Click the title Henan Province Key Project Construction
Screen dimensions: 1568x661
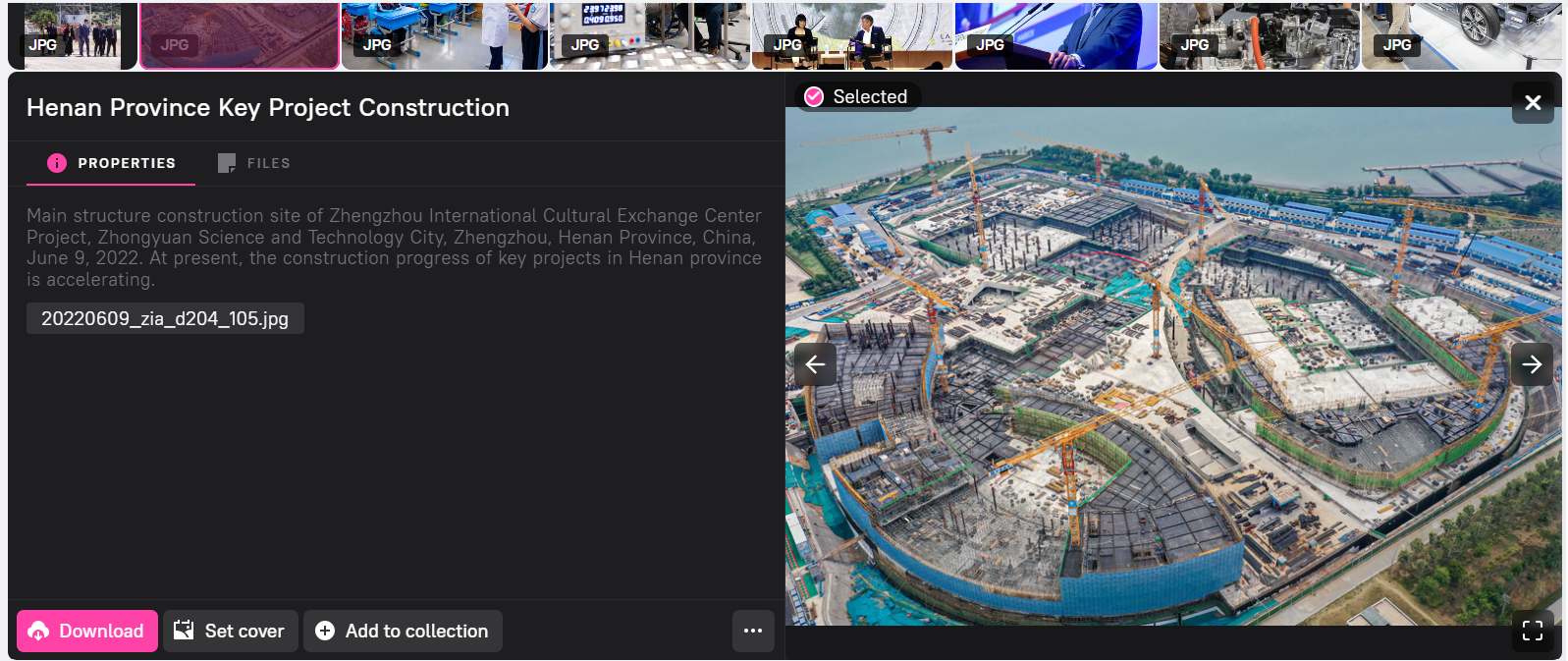coord(268,107)
